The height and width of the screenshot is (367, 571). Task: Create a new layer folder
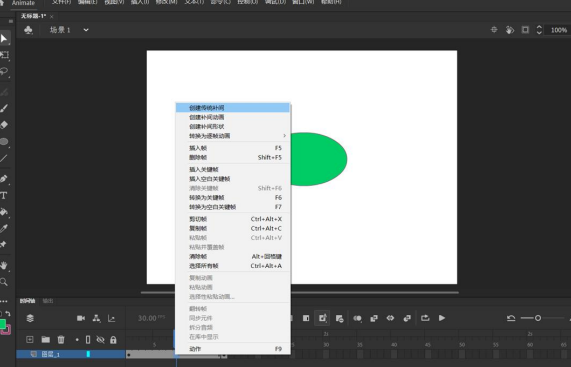[x=46, y=340]
